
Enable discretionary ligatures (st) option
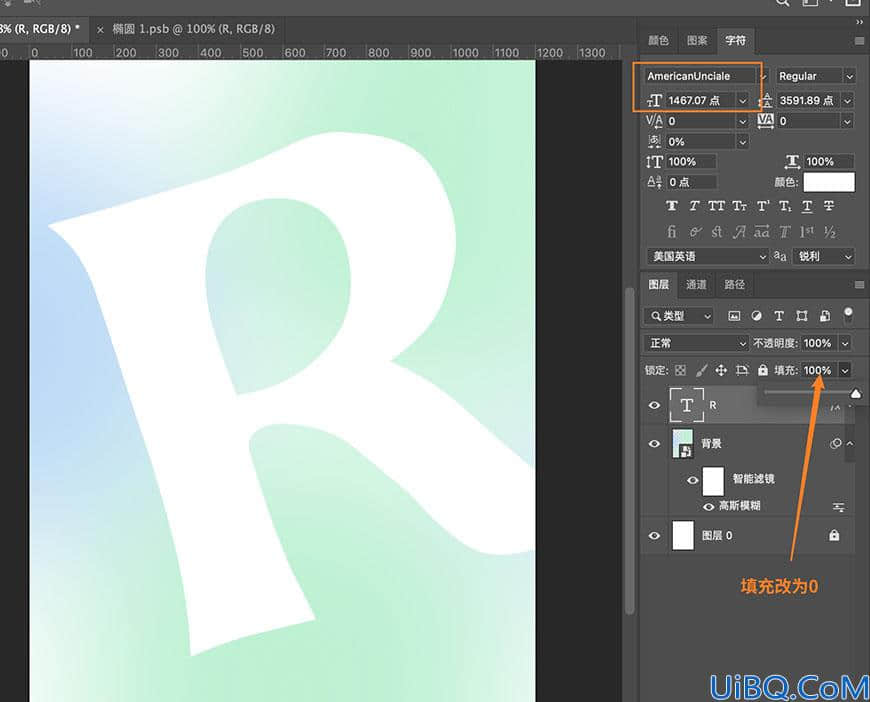(716, 231)
